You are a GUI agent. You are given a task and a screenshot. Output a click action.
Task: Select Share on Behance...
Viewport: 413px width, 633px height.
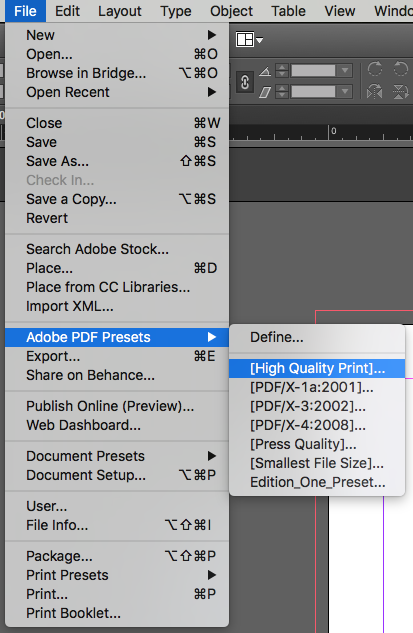point(117,375)
